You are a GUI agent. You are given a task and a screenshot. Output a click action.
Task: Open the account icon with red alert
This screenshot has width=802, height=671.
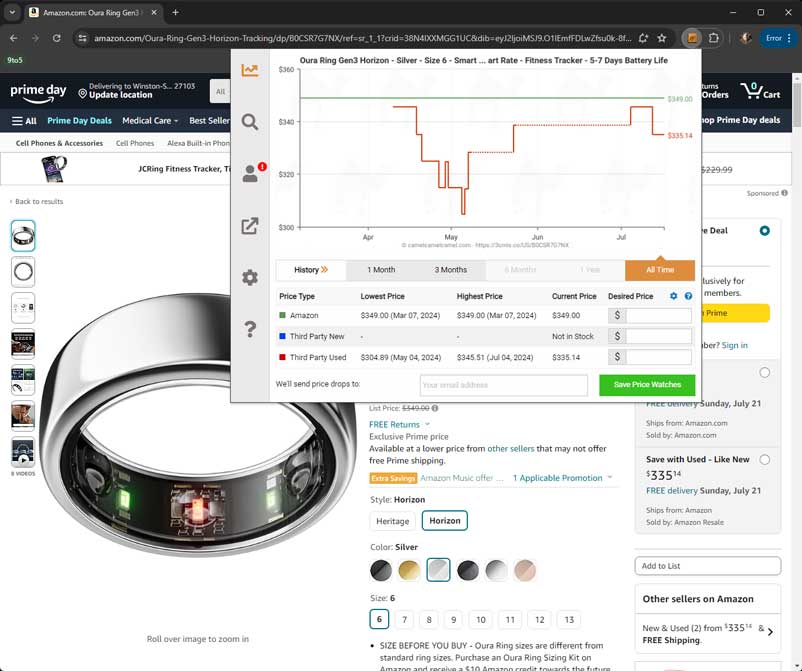(x=250, y=174)
